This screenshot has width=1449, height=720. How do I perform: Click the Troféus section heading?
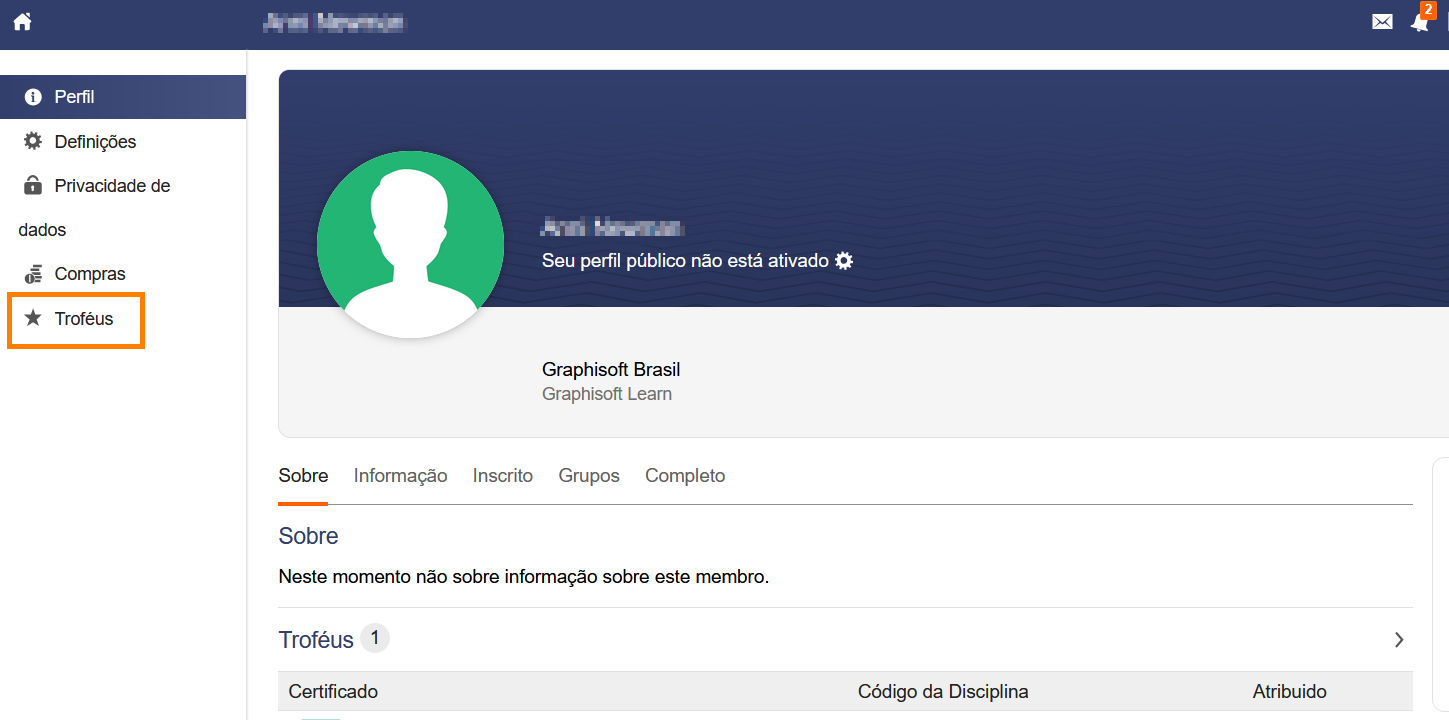[x=316, y=640]
